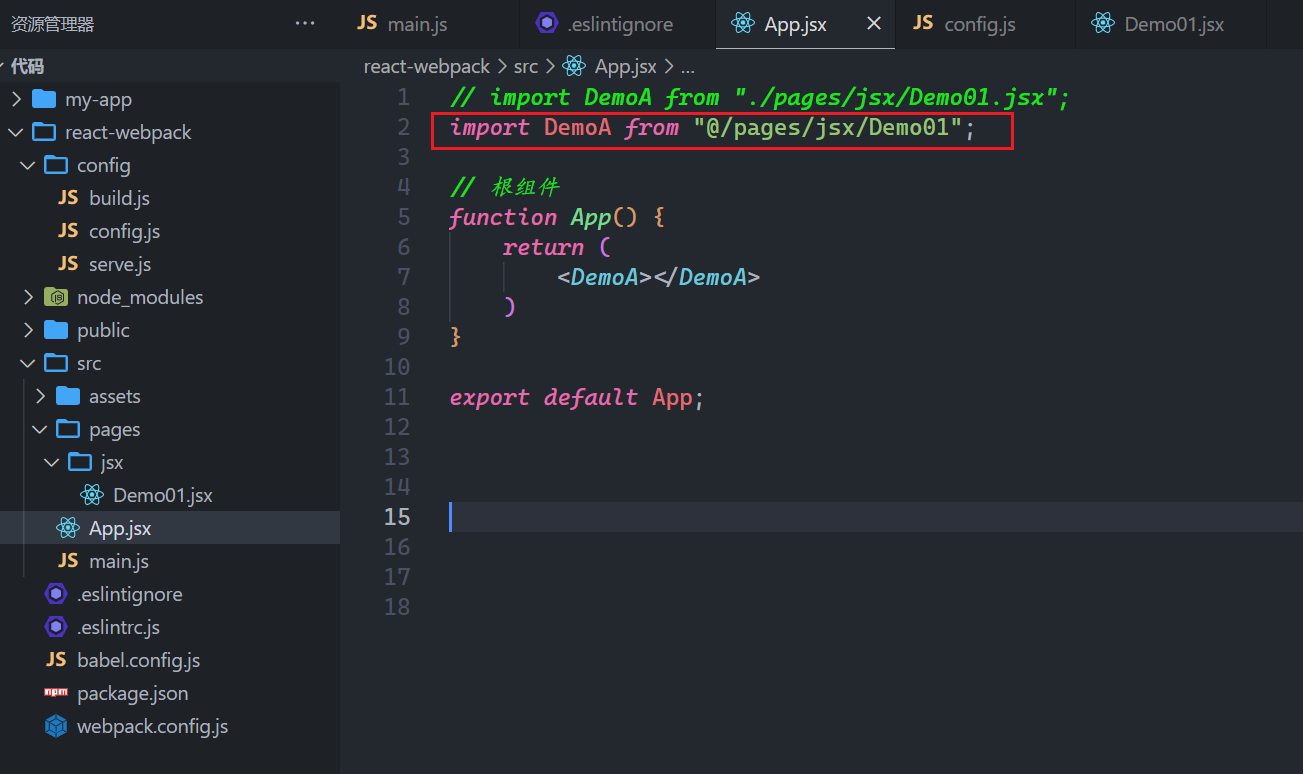Image resolution: width=1303 pixels, height=774 pixels.
Task: Open main.js in the file tree
Action: [x=119, y=561]
